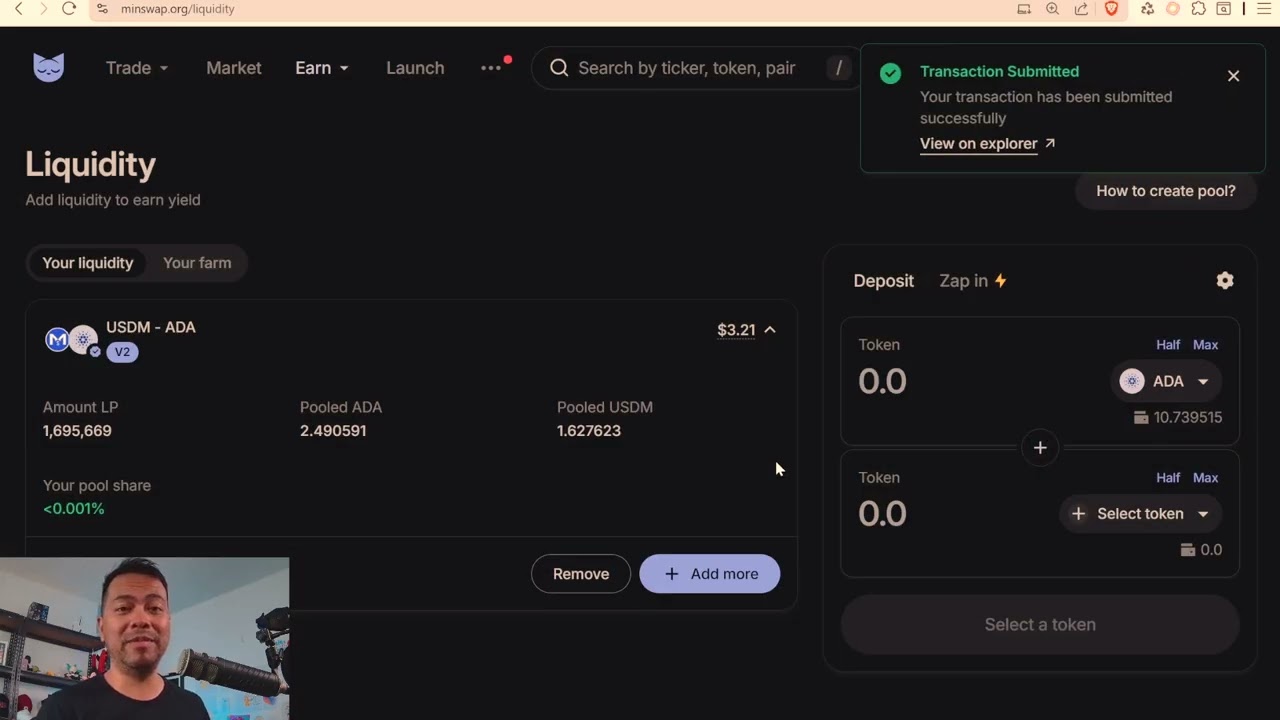
Task: Click the sidebar search panel icon
Action: click(1223, 9)
